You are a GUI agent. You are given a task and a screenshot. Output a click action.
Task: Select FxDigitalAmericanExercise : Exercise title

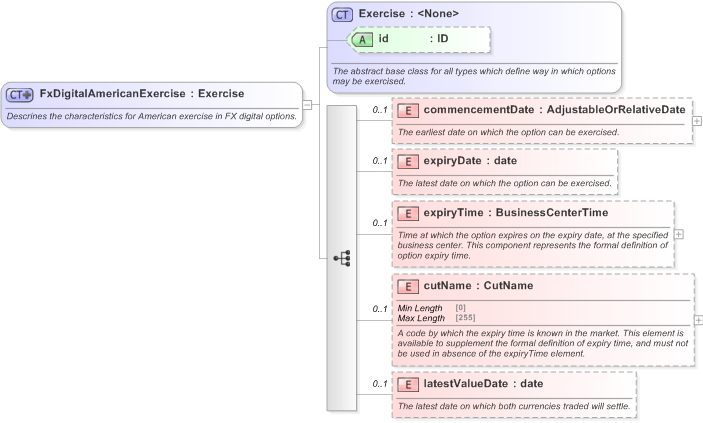142,94
